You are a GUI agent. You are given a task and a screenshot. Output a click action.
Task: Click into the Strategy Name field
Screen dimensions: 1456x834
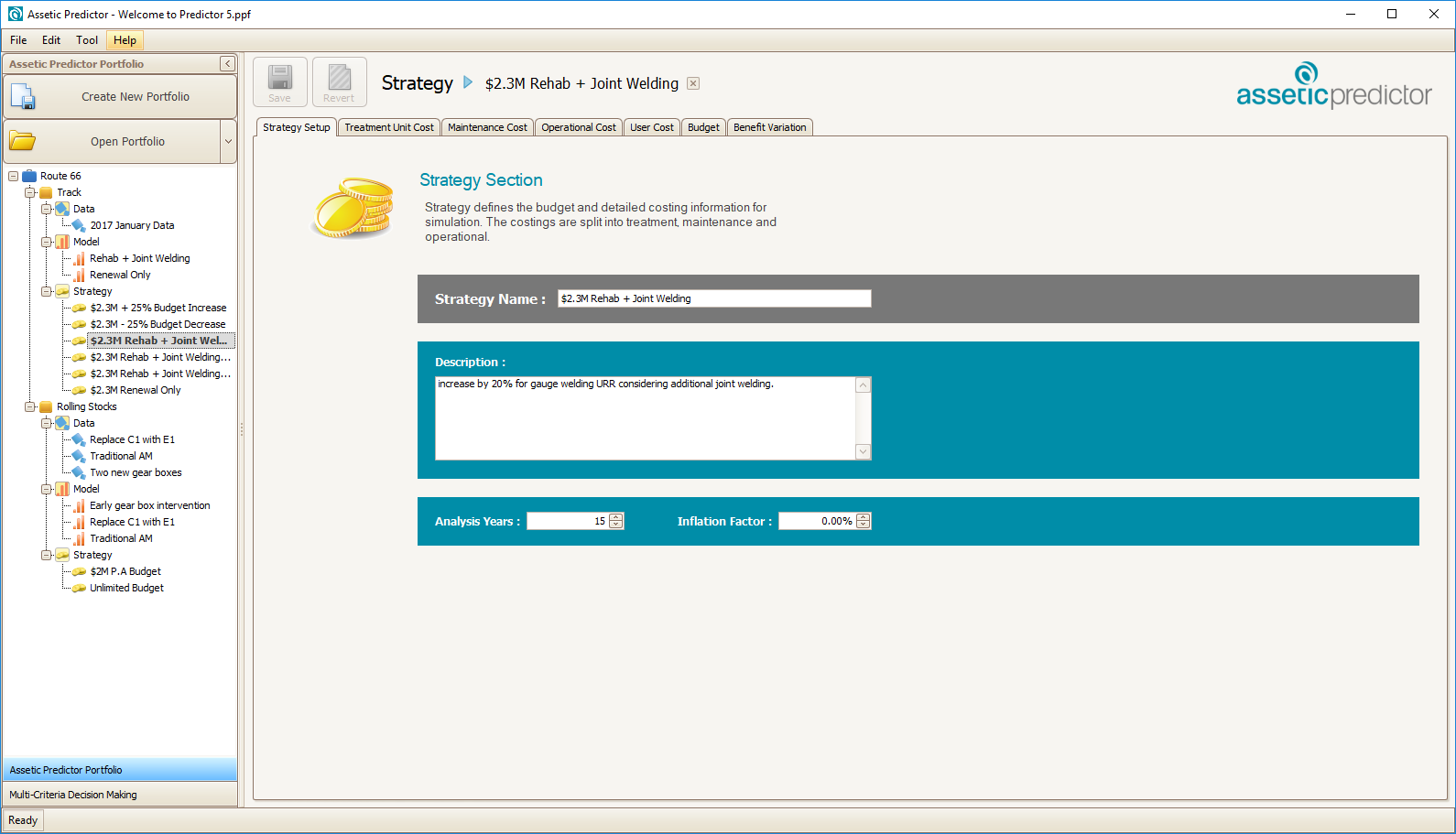point(714,298)
